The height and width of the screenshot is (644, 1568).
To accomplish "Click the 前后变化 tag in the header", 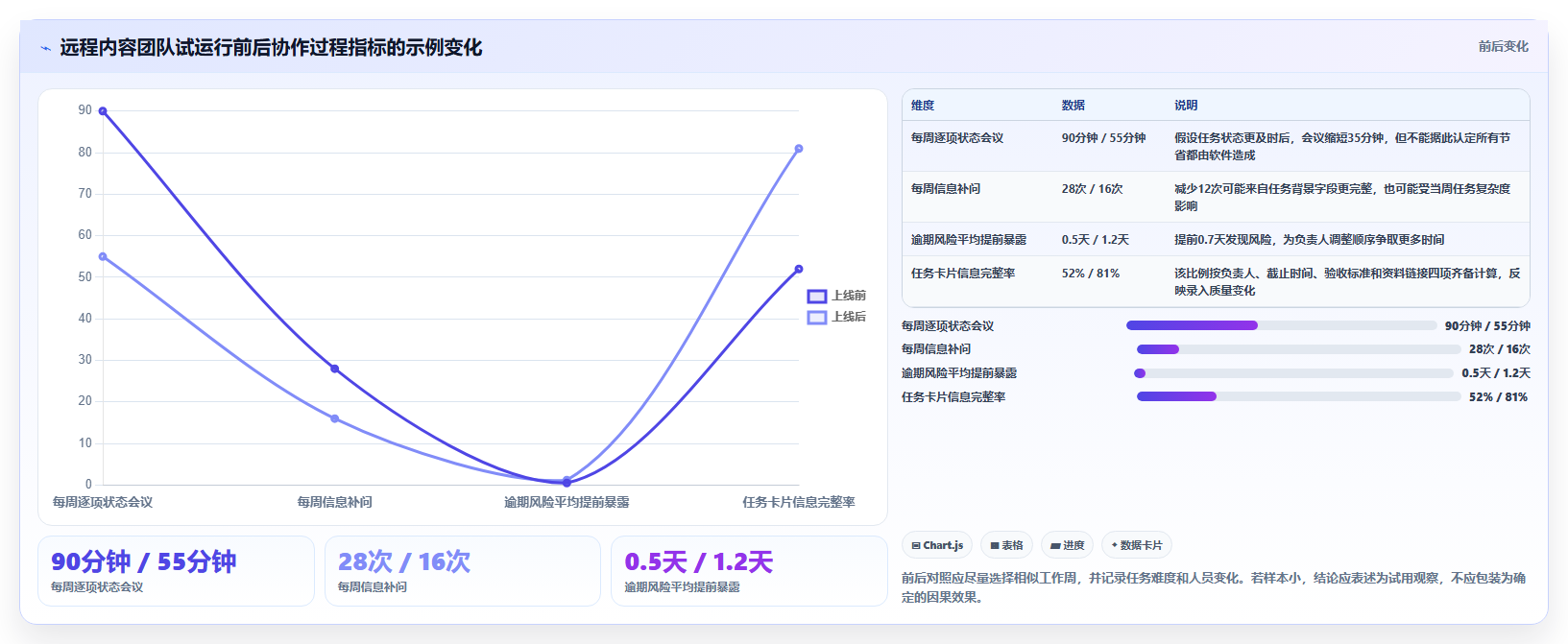I will (1503, 46).
